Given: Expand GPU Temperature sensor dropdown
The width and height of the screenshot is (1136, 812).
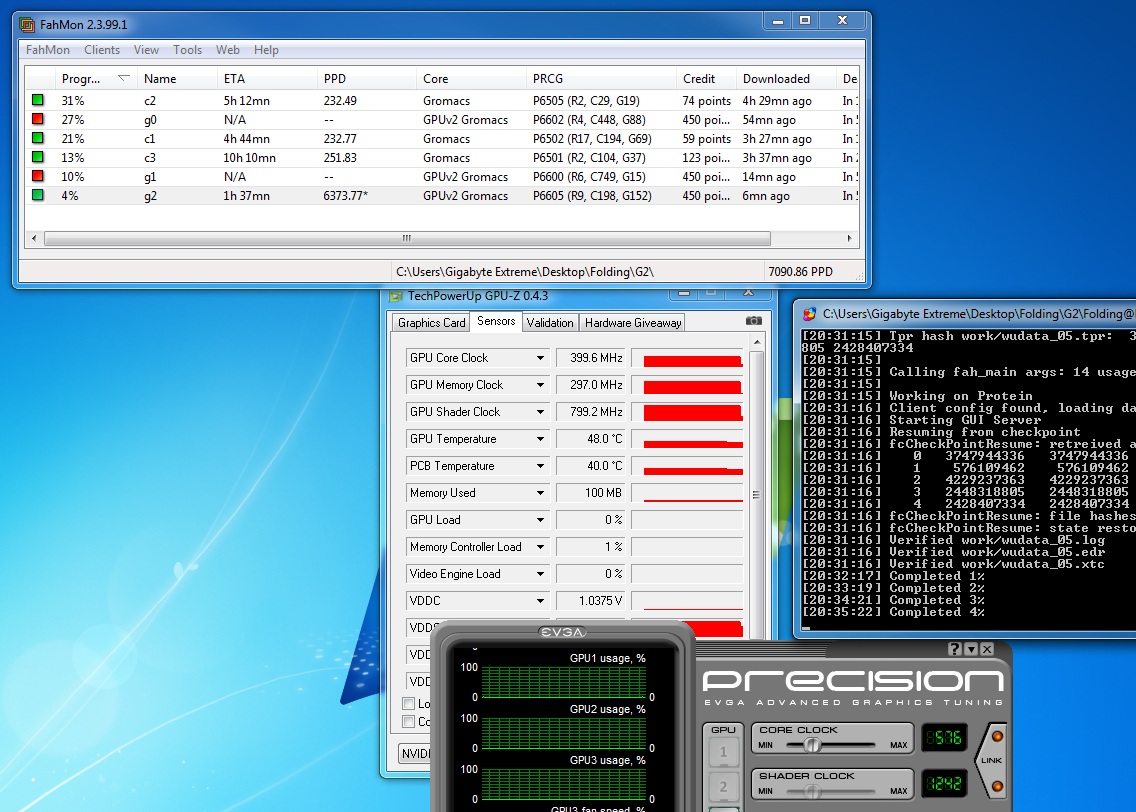Looking at the screenshot, I should point(540,439).
